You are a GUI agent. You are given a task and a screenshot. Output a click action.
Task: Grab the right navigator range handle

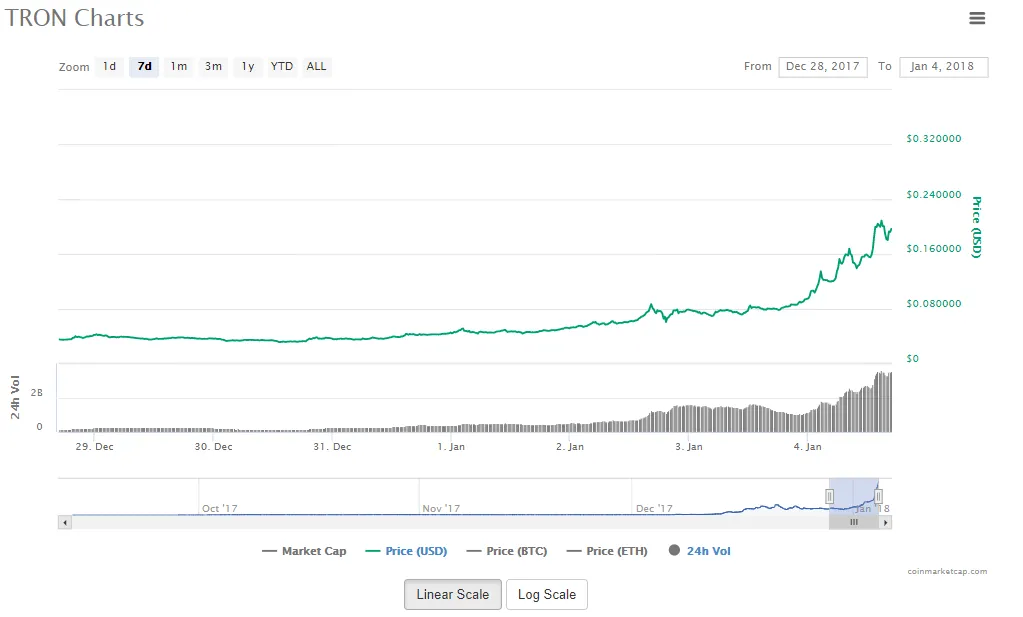click(878, 497)
